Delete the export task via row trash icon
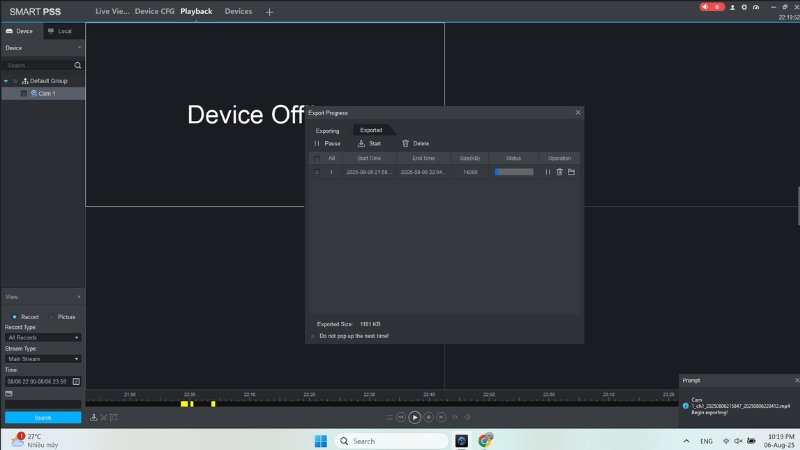Screen dimensions: 800x450 (560, 172)
